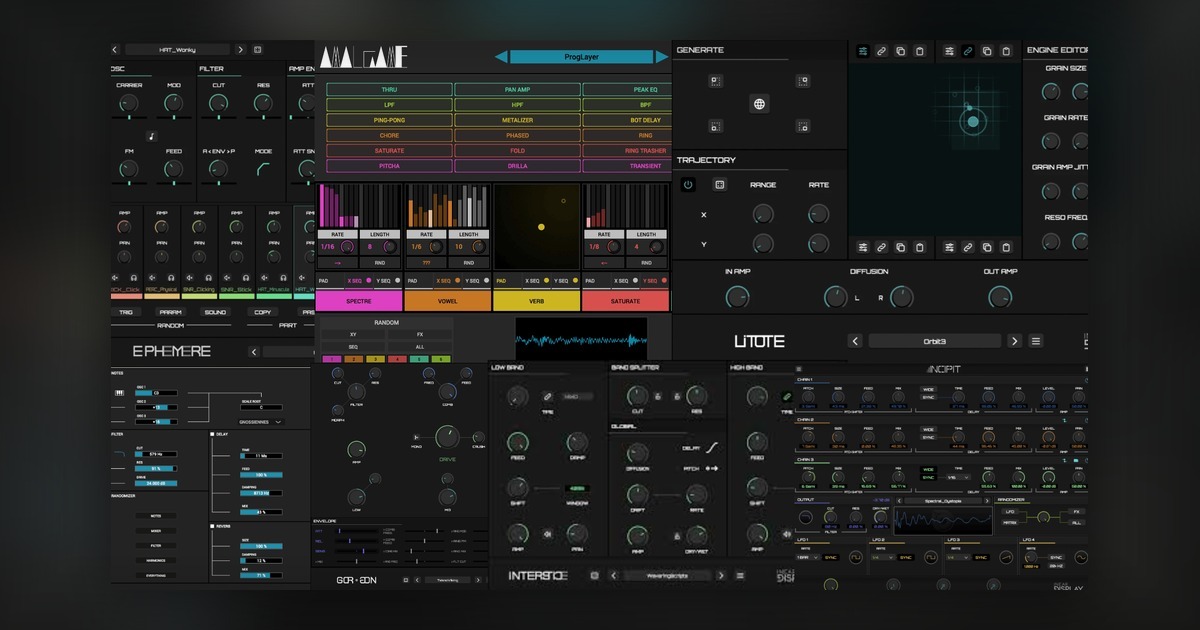Screen dimensions: 1200x630
Task: Click the DELAY curve icon in Interstice GLOBAL
Action: (x=714, y=447)
